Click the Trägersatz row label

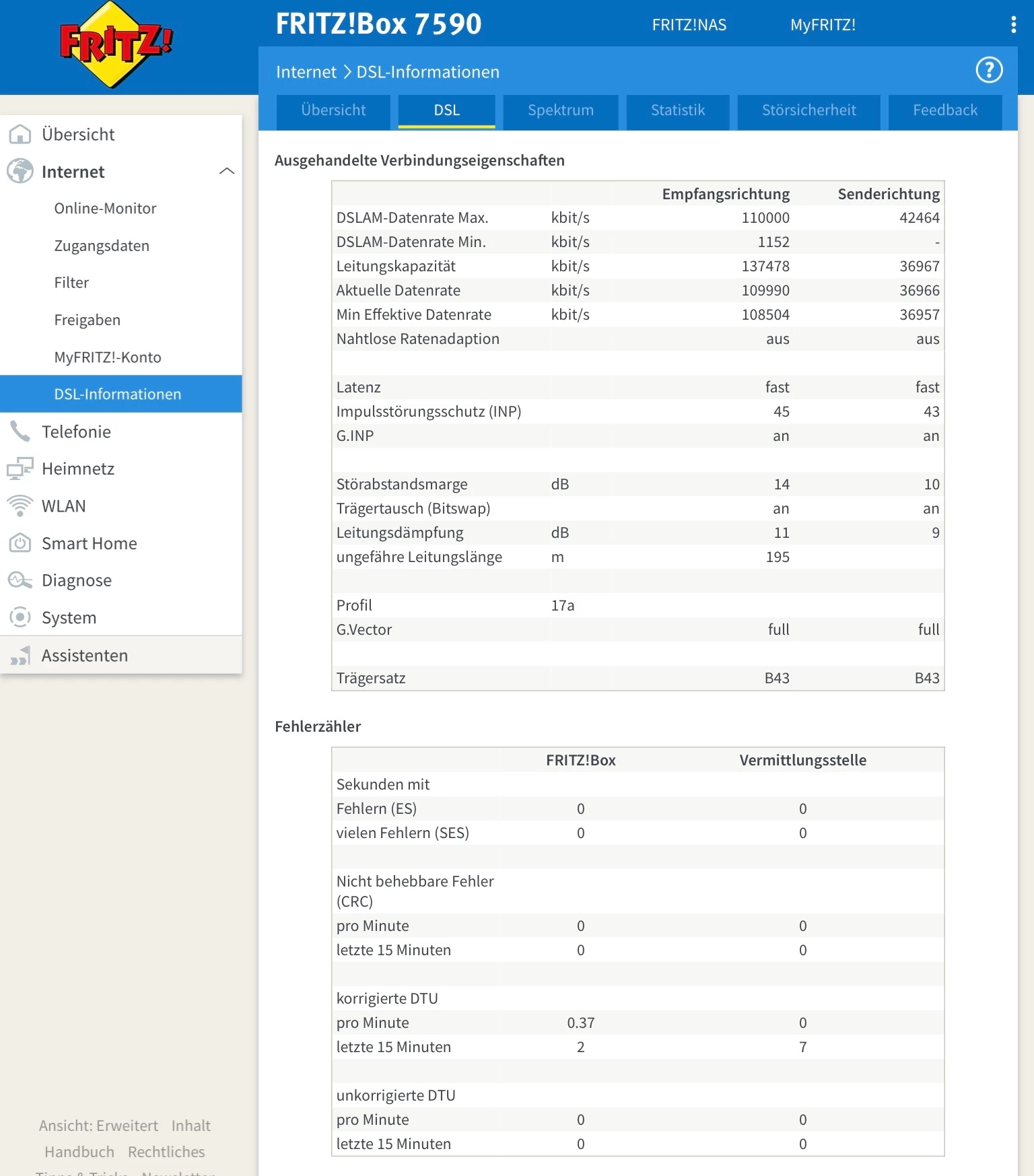point(371,678)
